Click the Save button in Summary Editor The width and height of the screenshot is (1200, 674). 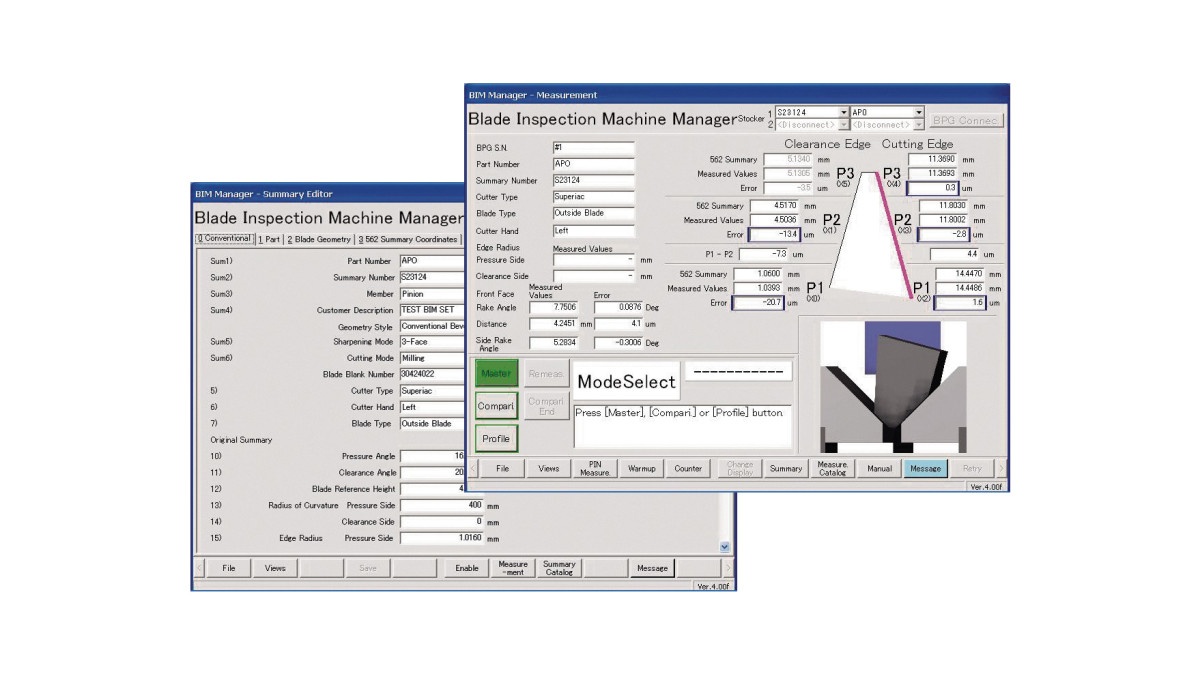pos(367,568)
